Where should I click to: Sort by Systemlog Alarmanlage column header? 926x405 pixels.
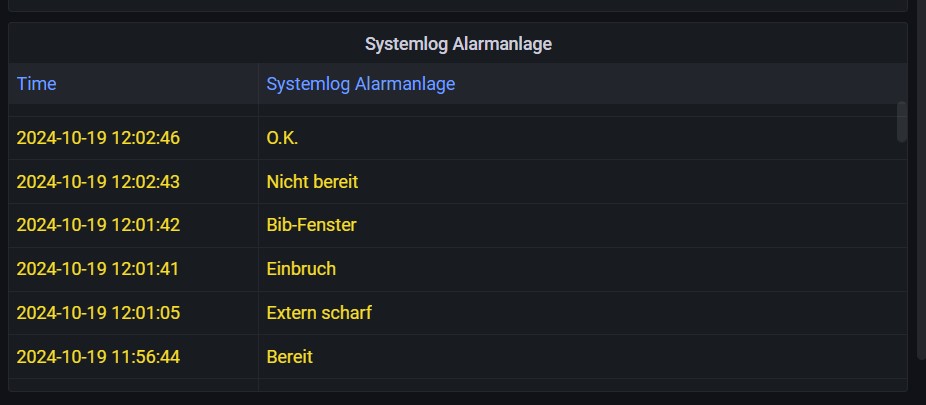[x=361, y=84]
